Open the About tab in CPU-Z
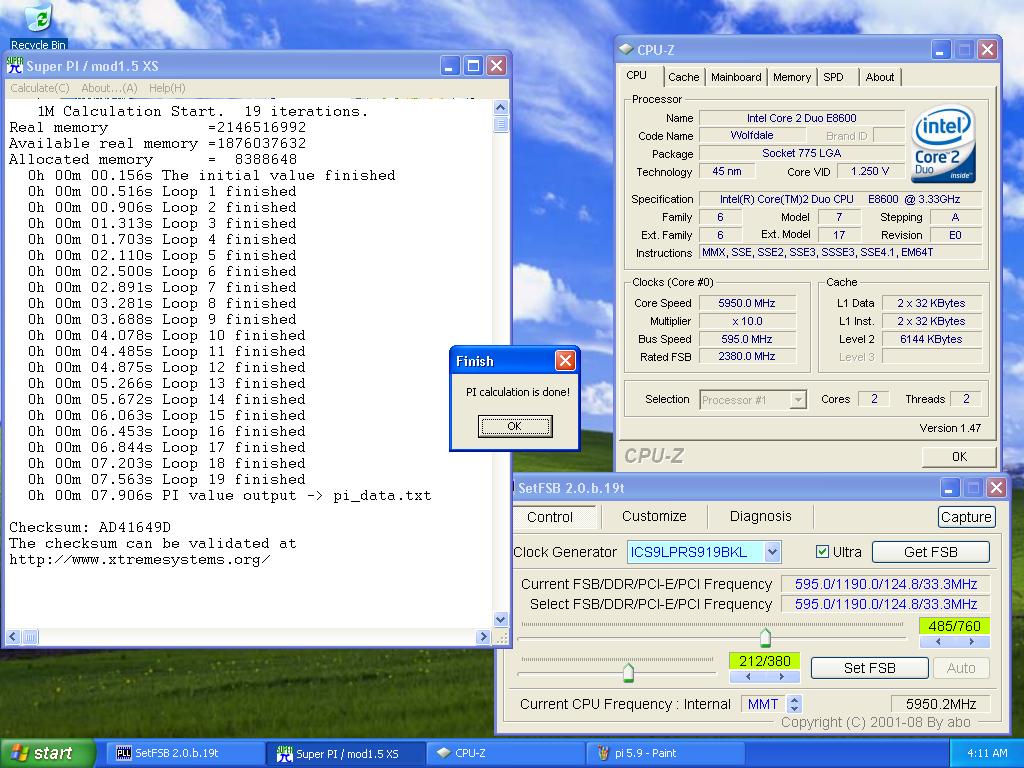This screenshot has height=768, width=1024. 880,77
